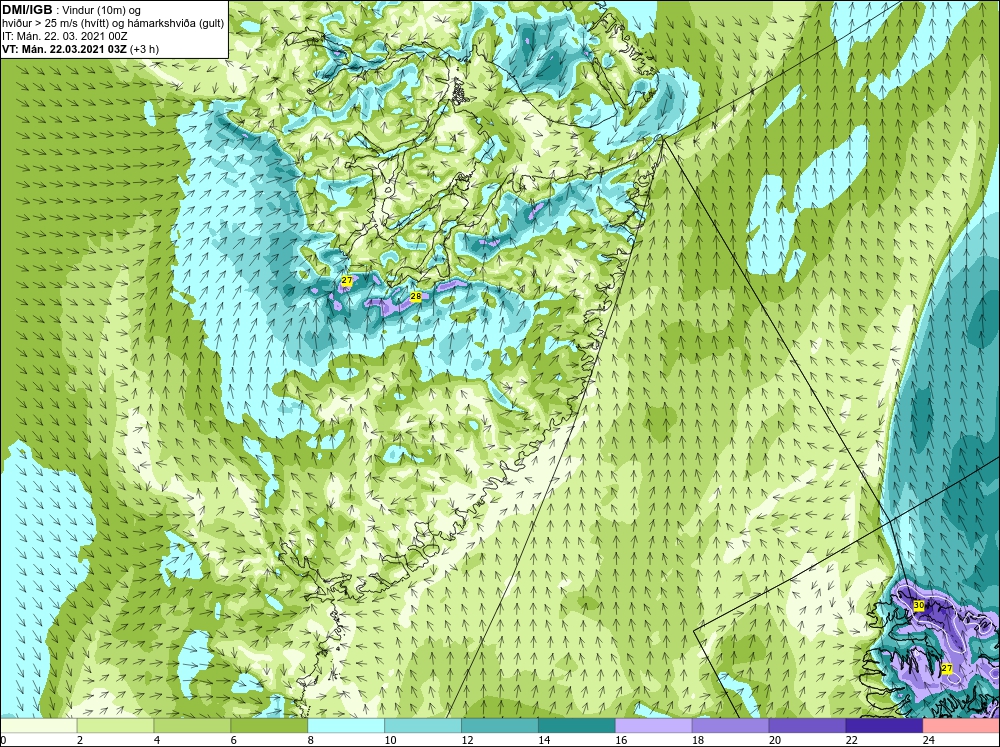Click the yellow 27 gust label beside the 28 label
The height and width of the screenshot is (747, 1000).
point(346,281)
